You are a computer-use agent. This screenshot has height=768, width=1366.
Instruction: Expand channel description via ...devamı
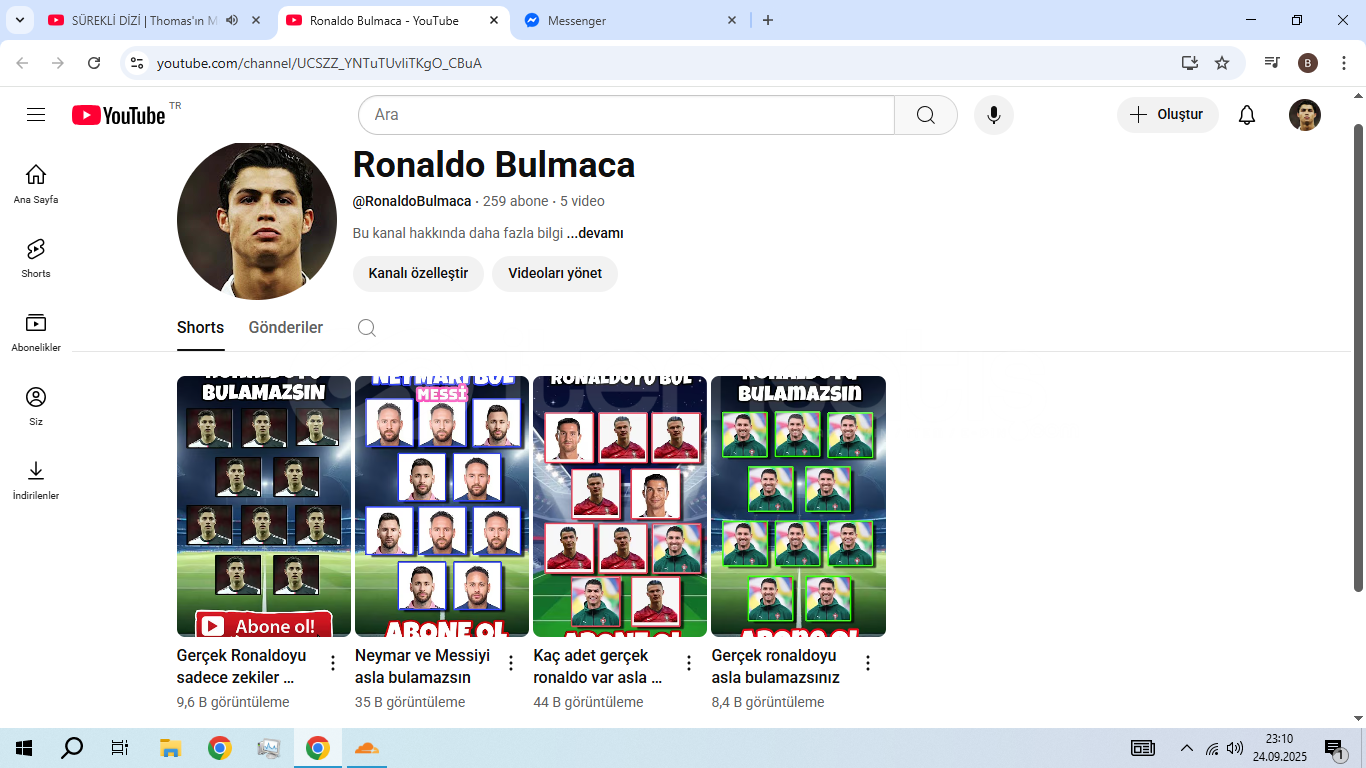[595, 233]
